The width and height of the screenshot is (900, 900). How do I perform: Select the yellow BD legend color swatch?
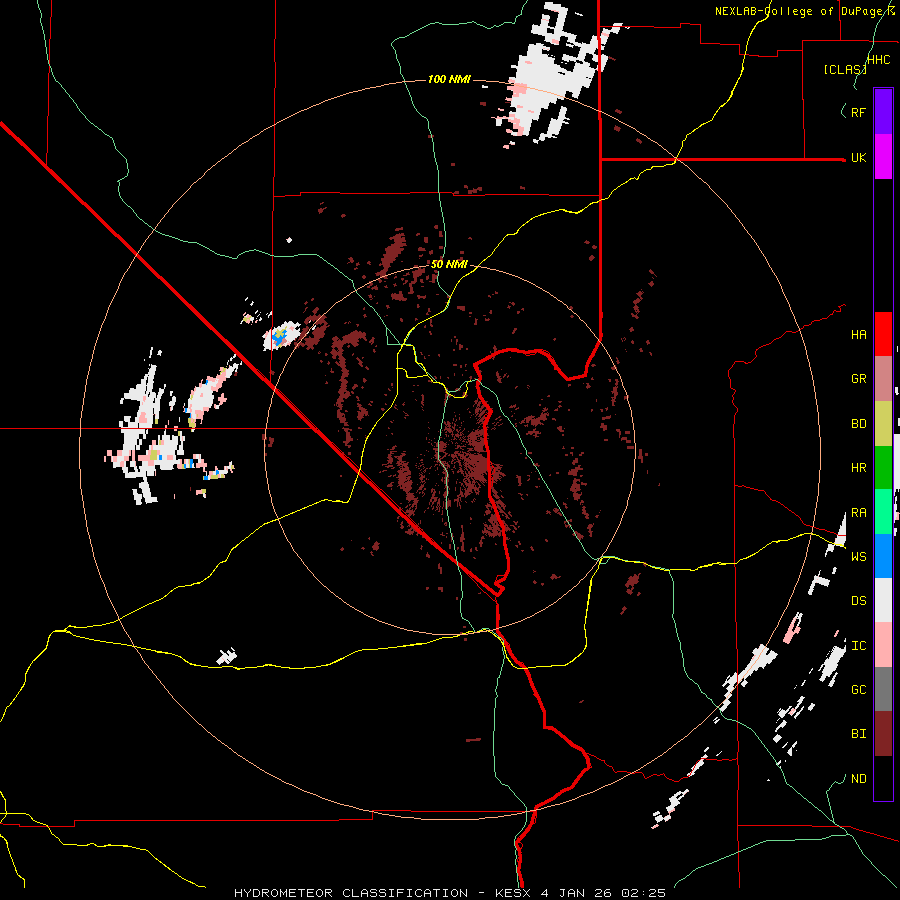(x=883, y=424)
